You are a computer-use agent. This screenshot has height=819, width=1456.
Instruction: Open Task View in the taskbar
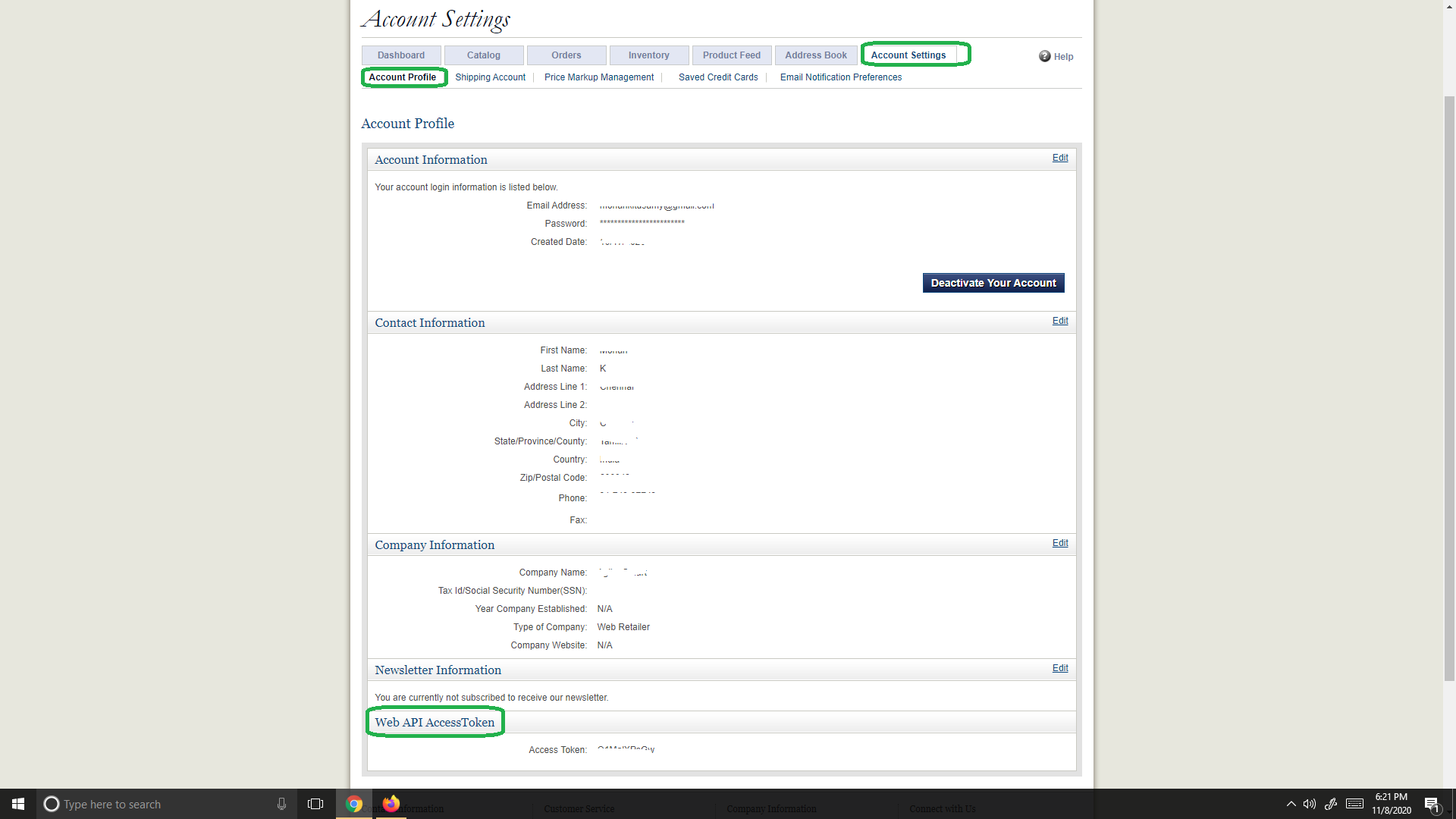[x=315, y=804]
